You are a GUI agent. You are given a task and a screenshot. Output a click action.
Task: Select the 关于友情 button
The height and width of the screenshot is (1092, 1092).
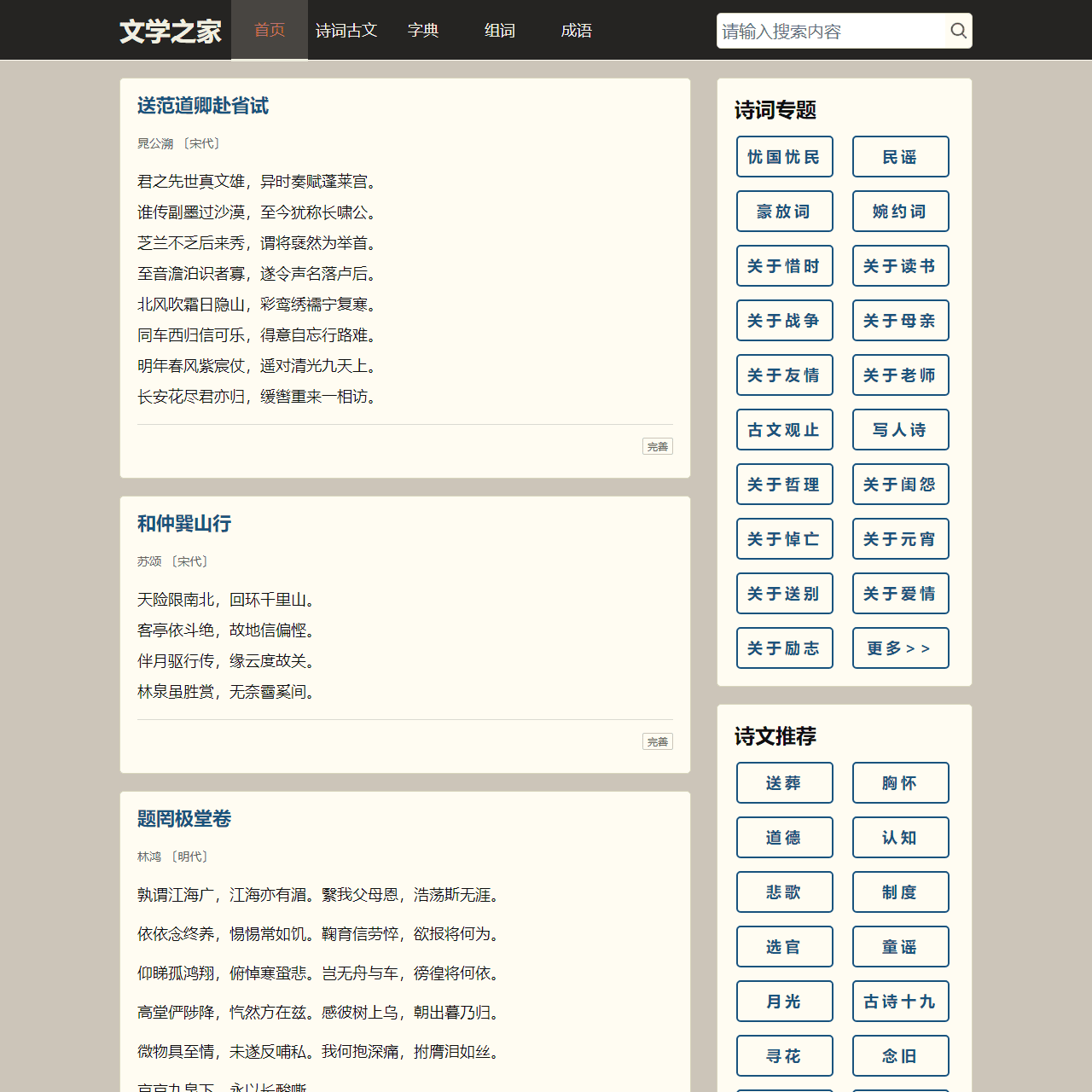coord(785,375)
